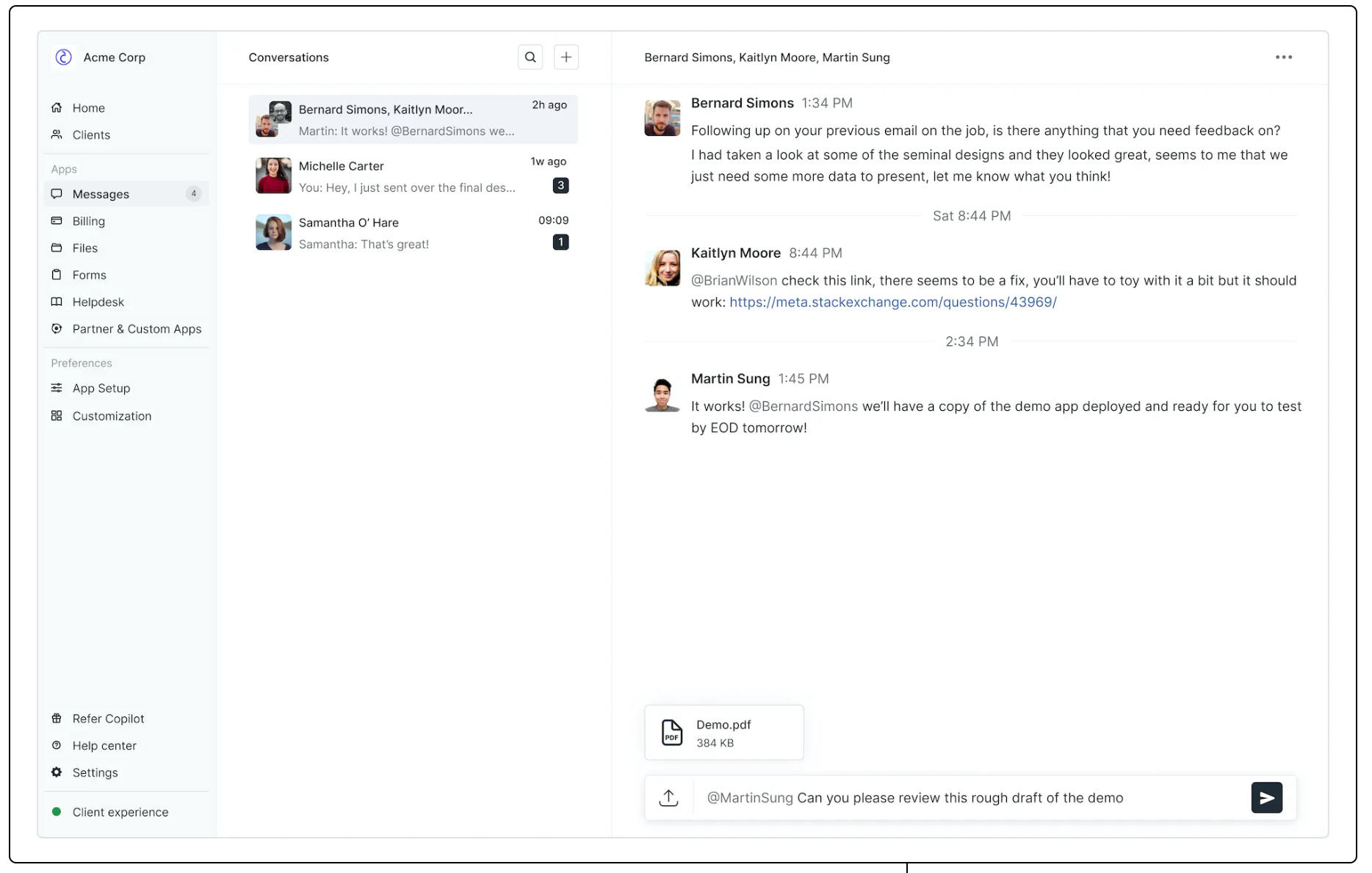Click the file upload icon in message bar
Image resolution: width=1372 pixels, height=873 pixels.
(669, 797)
